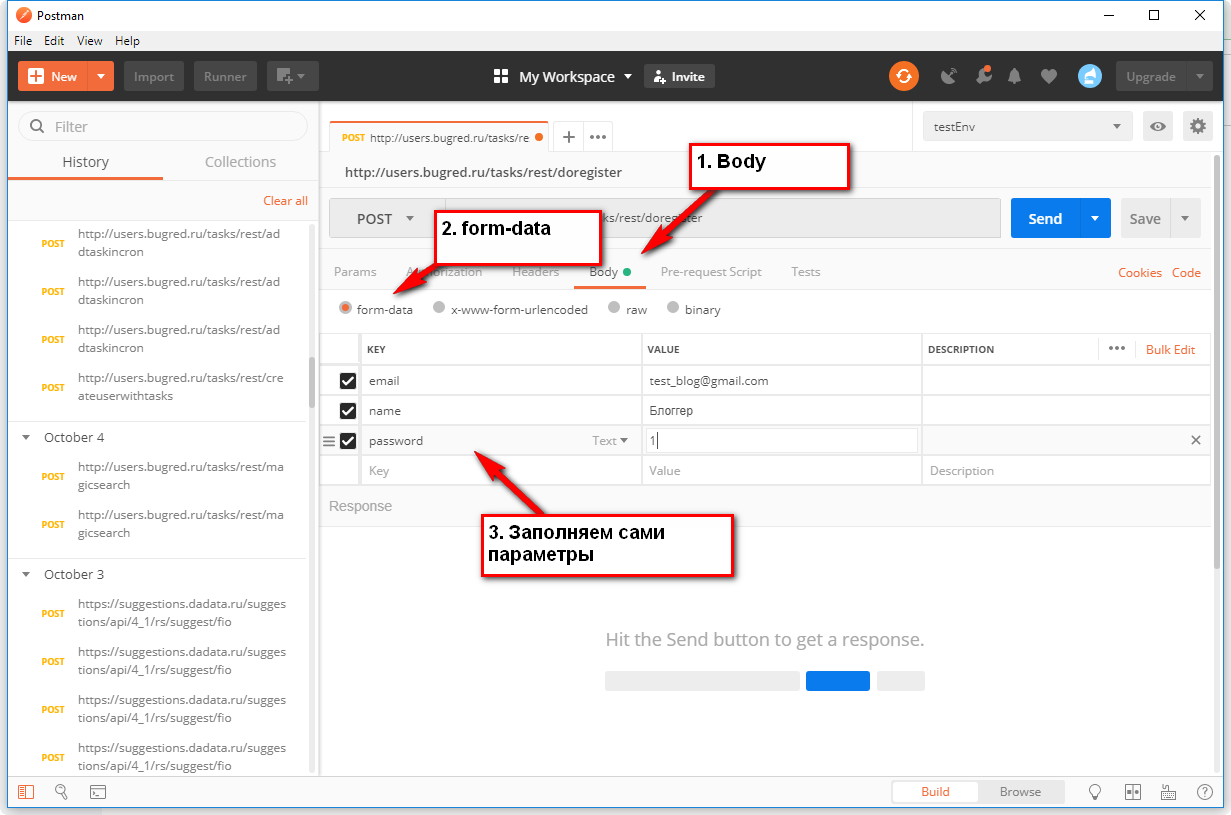Click the workspace grid icon next to My Workspace
The image size is (1231, 815).
tap(502, 77)
